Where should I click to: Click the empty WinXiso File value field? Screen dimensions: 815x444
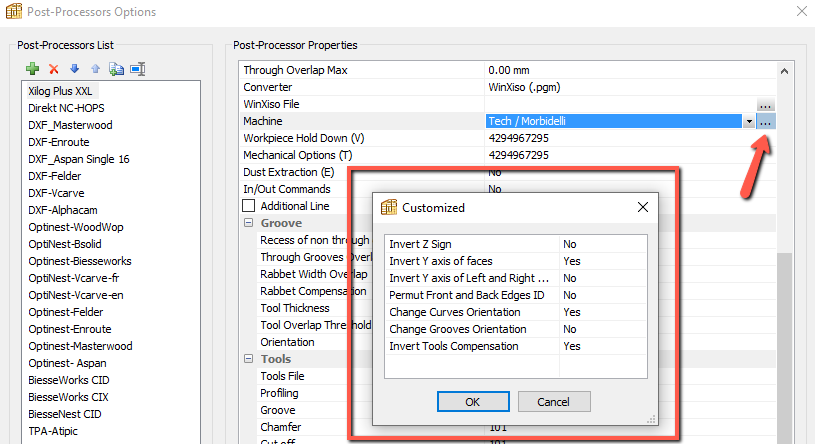tap(621, 104)
